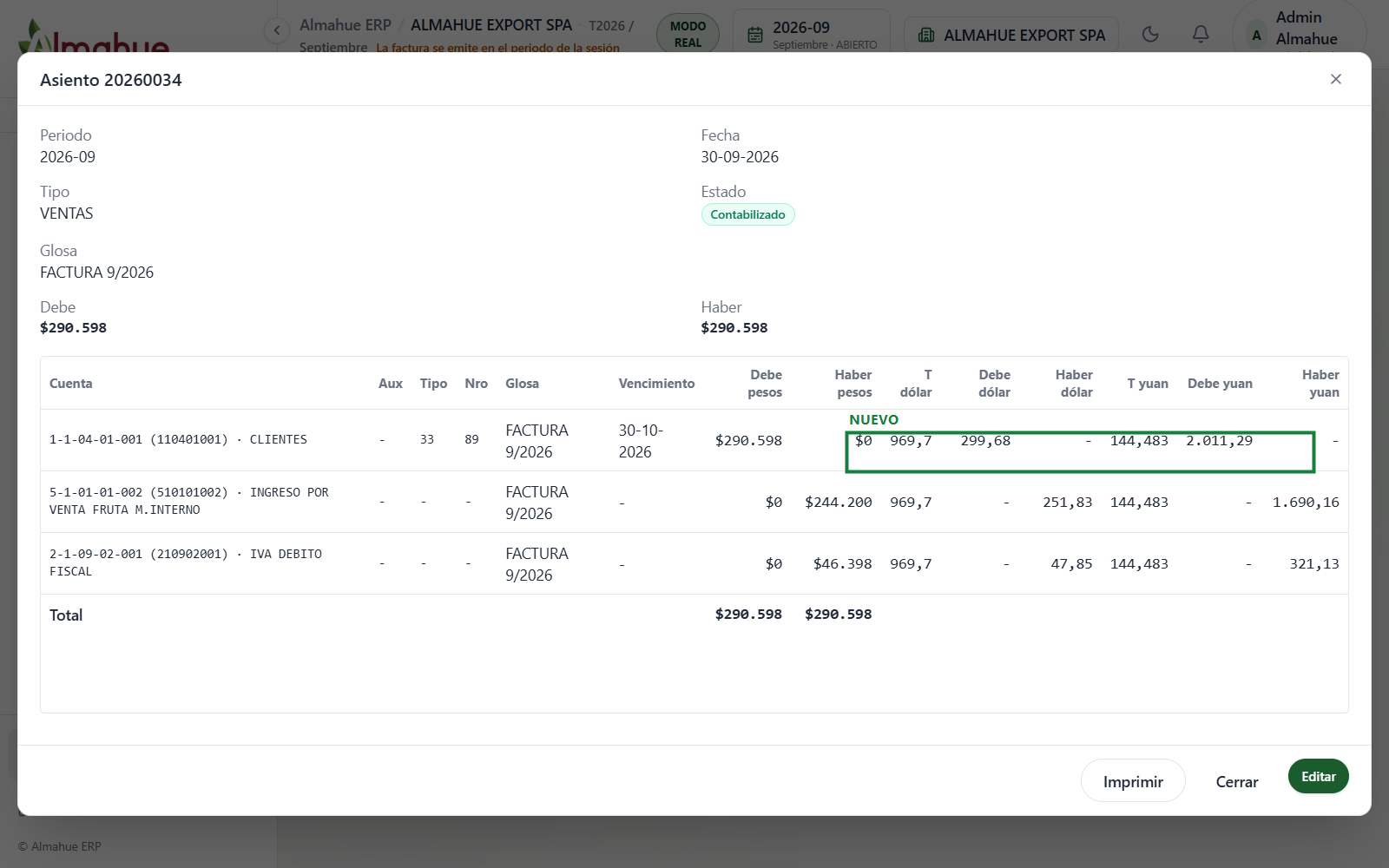The width and height of the screenshot is (1389, 868).
Task: Click the green Editar button
Action: 1318,777
